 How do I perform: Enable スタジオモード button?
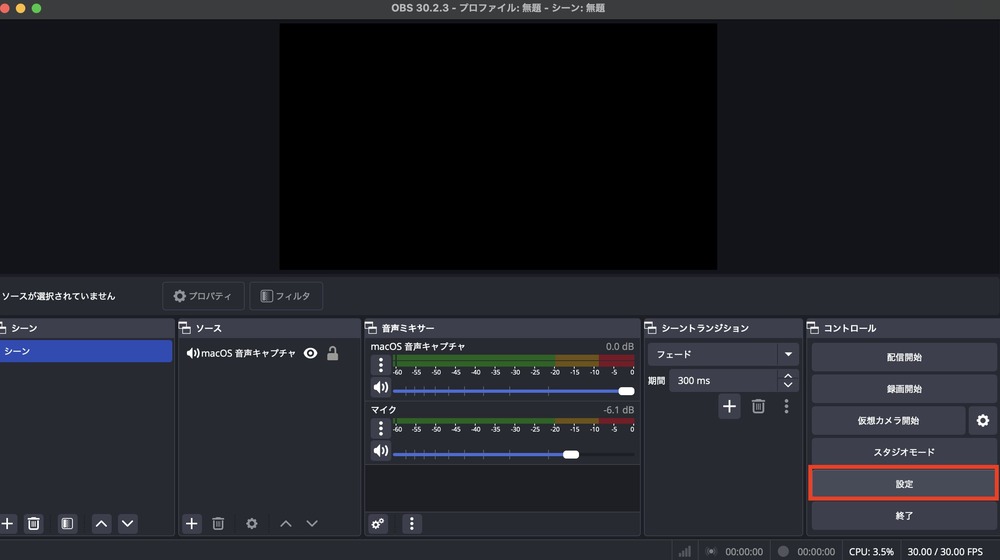click(904, 452)
